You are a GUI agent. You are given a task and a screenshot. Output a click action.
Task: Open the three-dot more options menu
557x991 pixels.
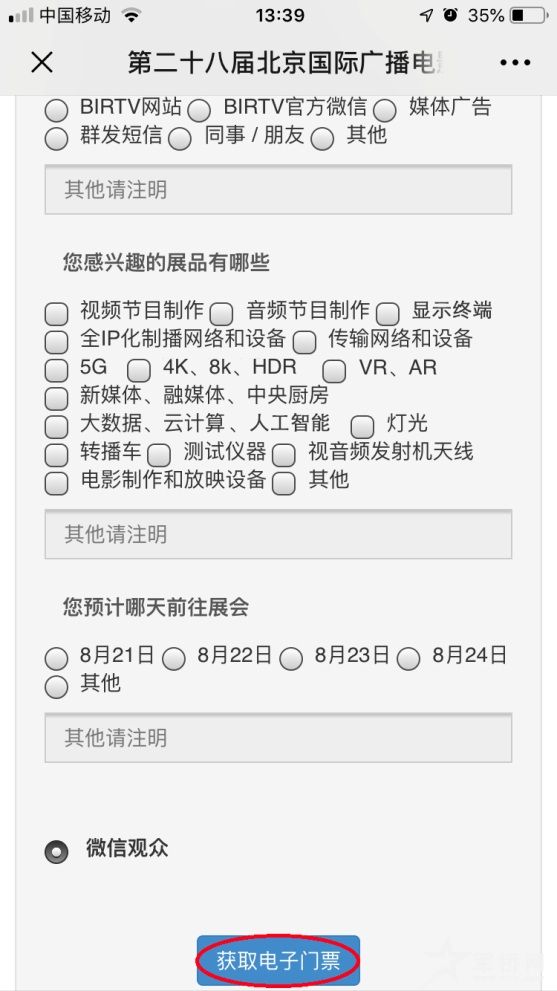515,63
